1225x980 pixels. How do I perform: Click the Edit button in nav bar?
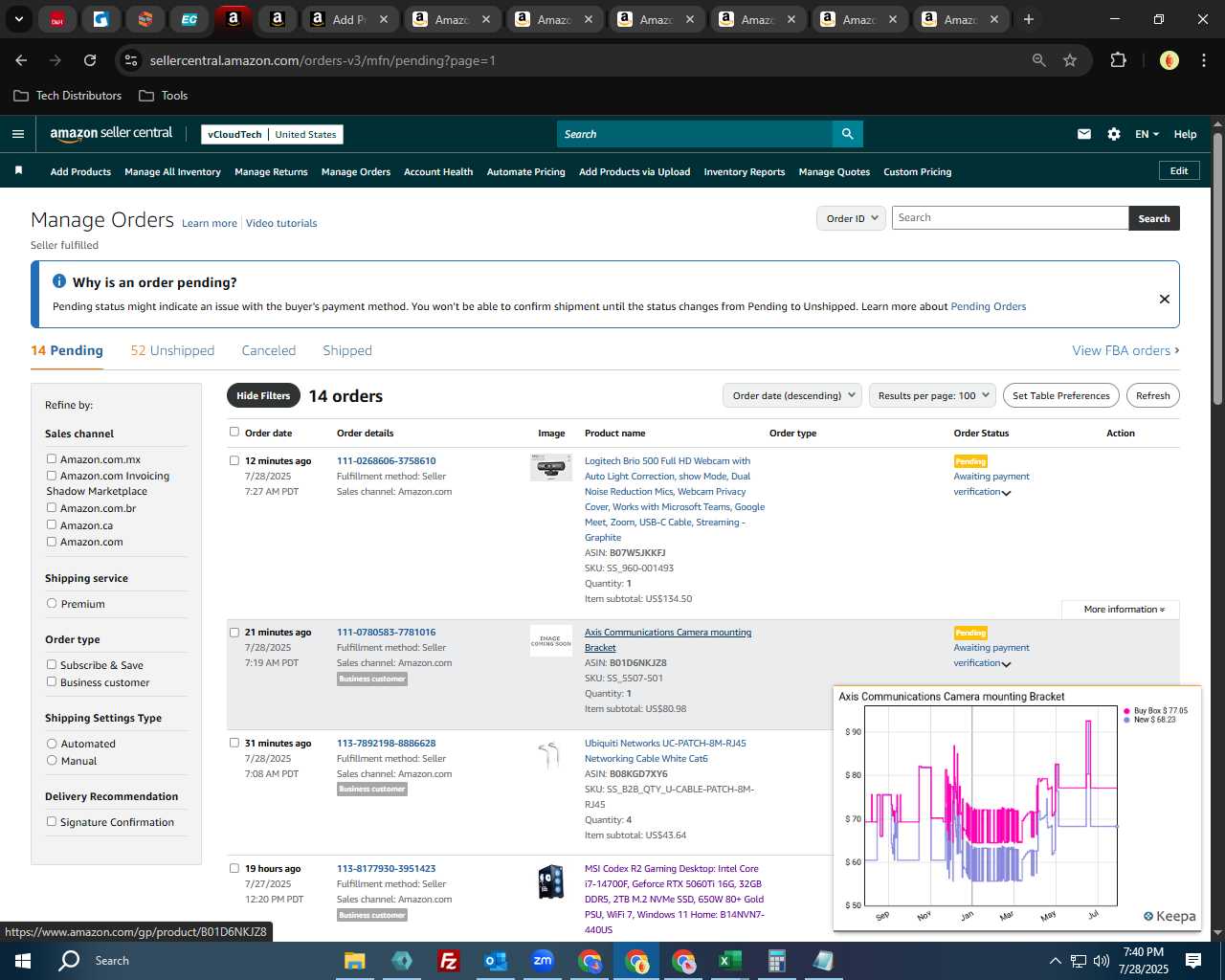tap(1179, 170)
